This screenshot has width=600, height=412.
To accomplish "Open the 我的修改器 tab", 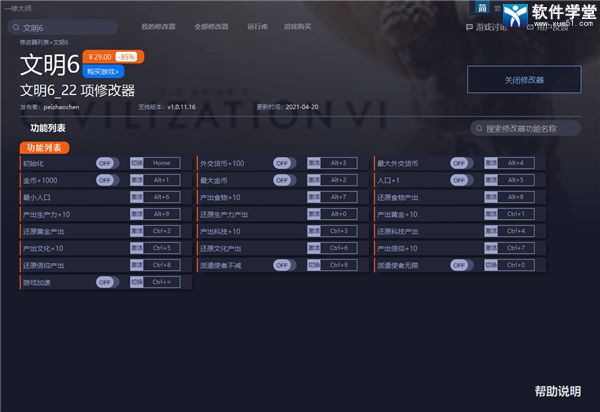I will click(158, 26).
